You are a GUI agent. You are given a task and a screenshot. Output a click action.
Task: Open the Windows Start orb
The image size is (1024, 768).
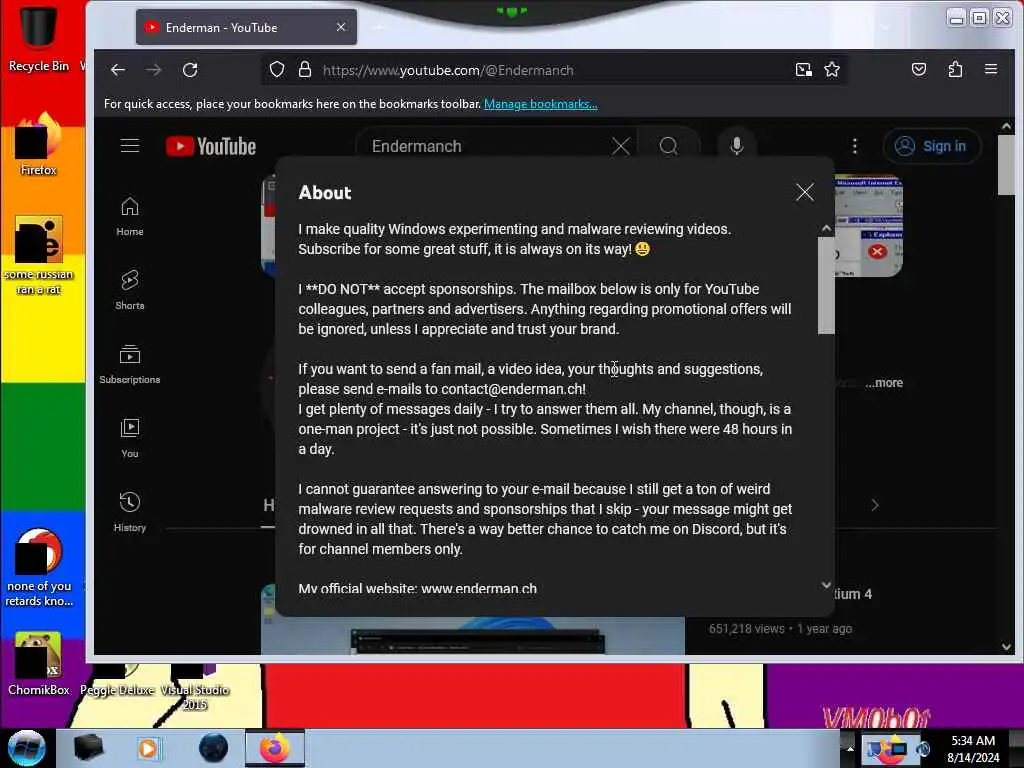[x=27, y=748]
